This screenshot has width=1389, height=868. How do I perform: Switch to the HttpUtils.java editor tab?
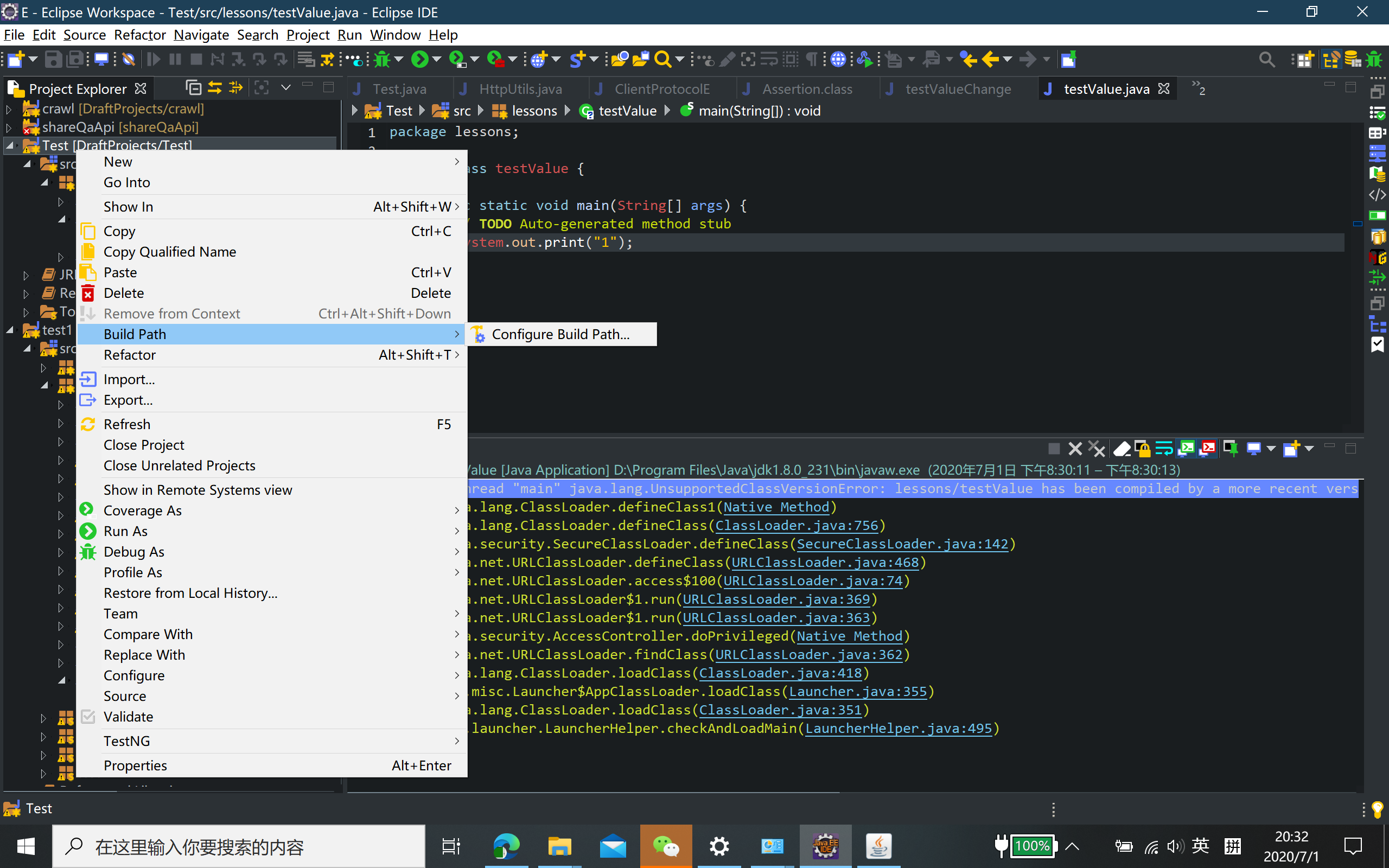[x=520, y=89]
